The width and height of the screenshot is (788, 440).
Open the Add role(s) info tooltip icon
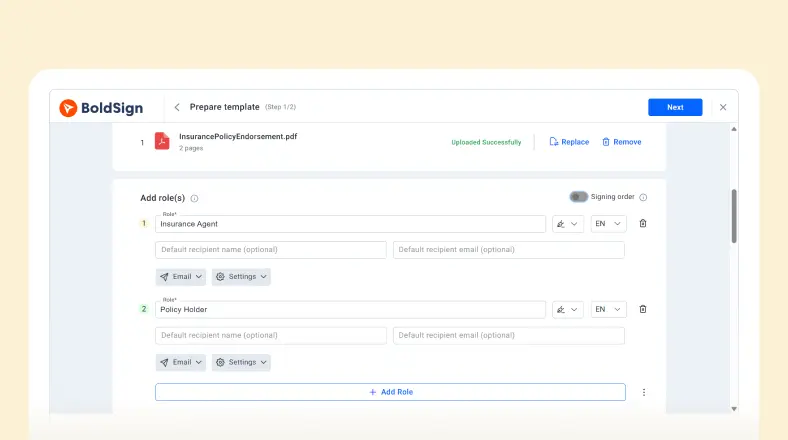194,198
